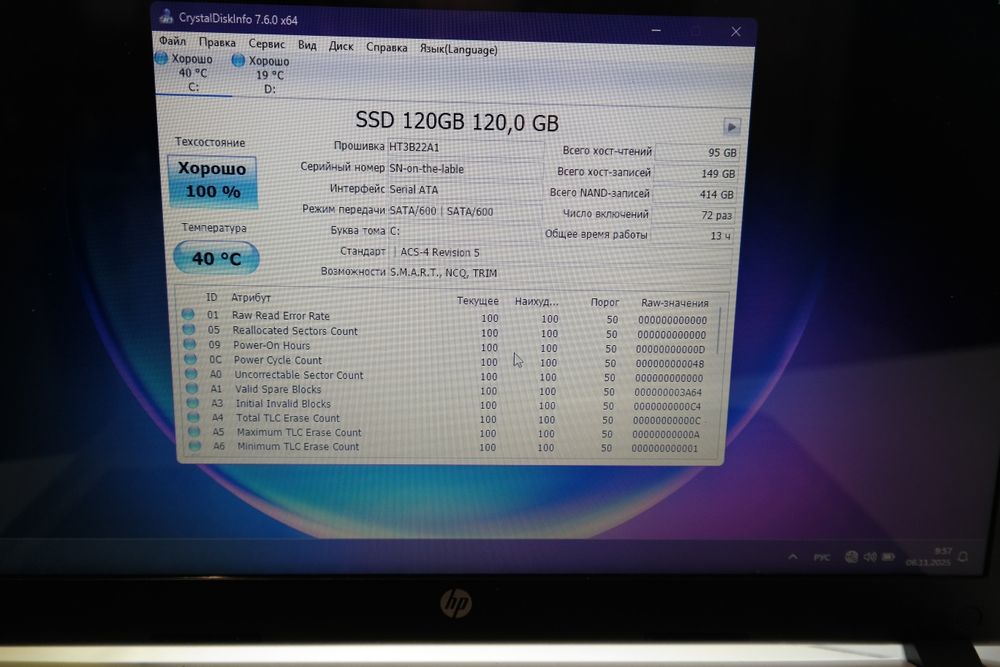Click the SSD 120GB 120,0 GB disk title
Screen dimensions: 1000x667
click(x=457, y=121)
